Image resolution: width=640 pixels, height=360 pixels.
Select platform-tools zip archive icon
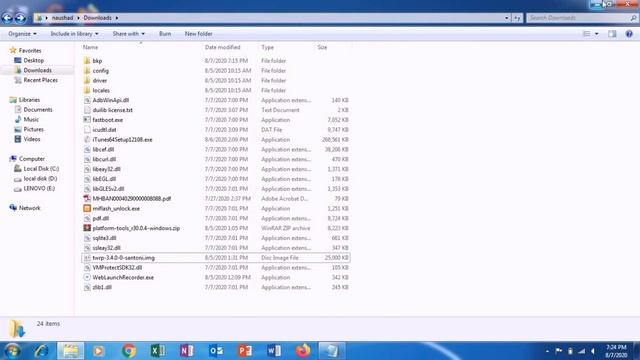click(x=87, y=228)
